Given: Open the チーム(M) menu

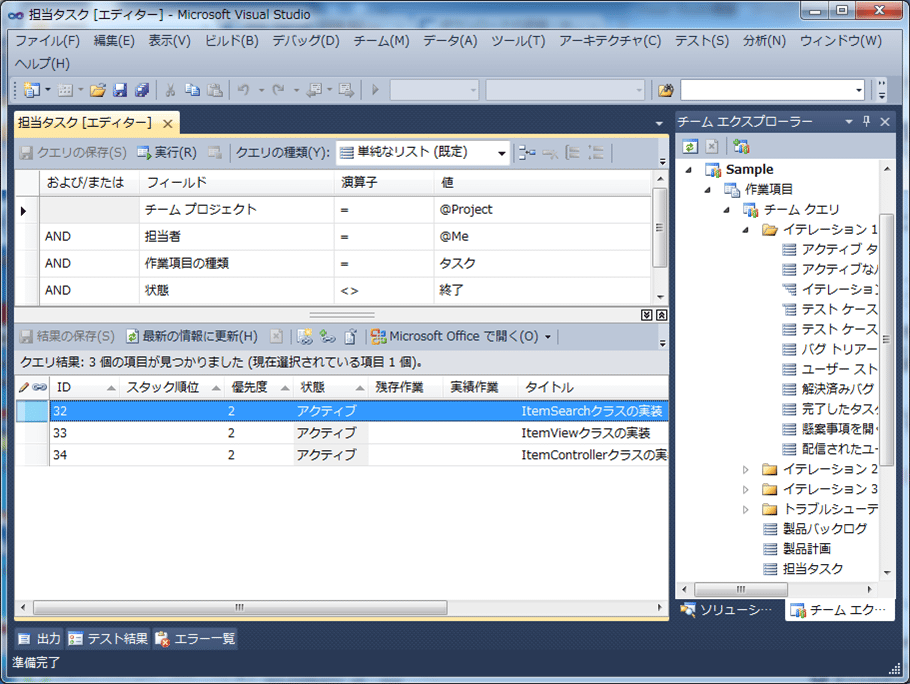Looking at the screenshot, I should coord(381,41).
